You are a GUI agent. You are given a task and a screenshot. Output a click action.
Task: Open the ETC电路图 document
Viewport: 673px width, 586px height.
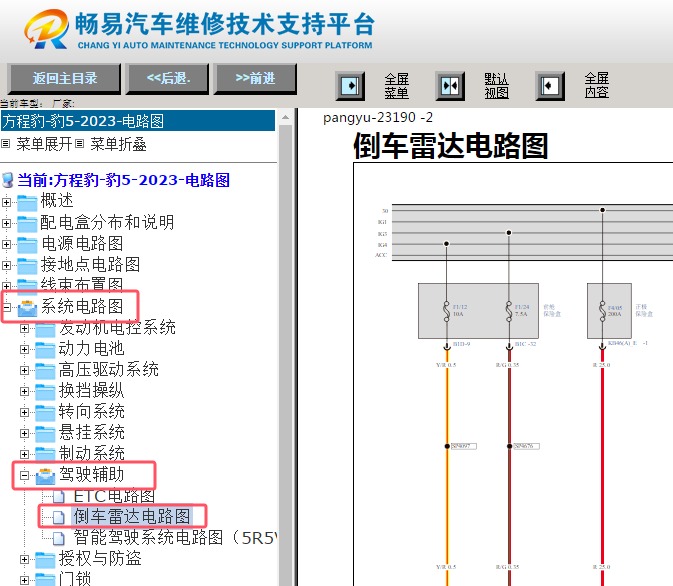click(x=114, y=496)
